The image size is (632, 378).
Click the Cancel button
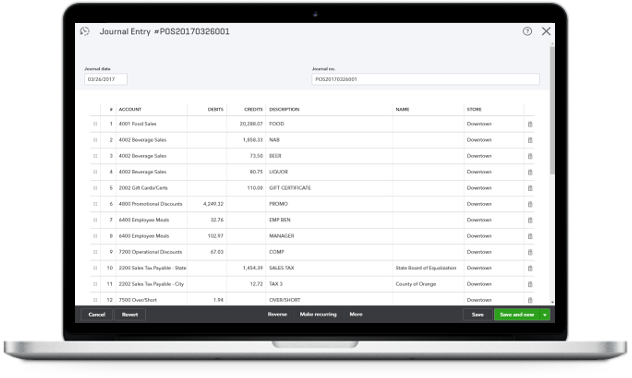(97, 315)
